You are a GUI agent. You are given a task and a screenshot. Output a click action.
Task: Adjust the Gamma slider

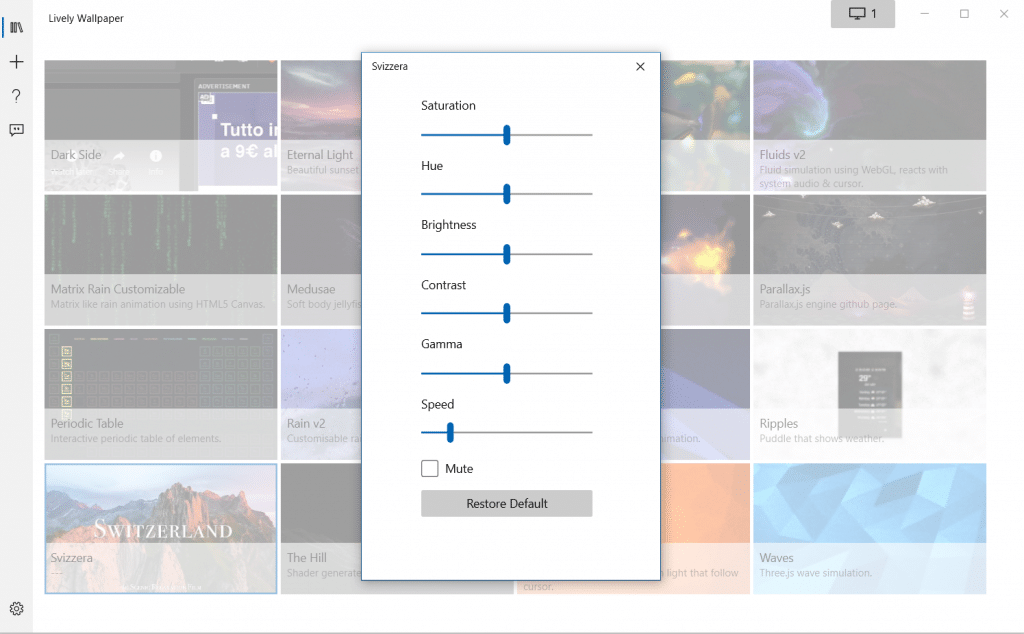coord(507,373)
